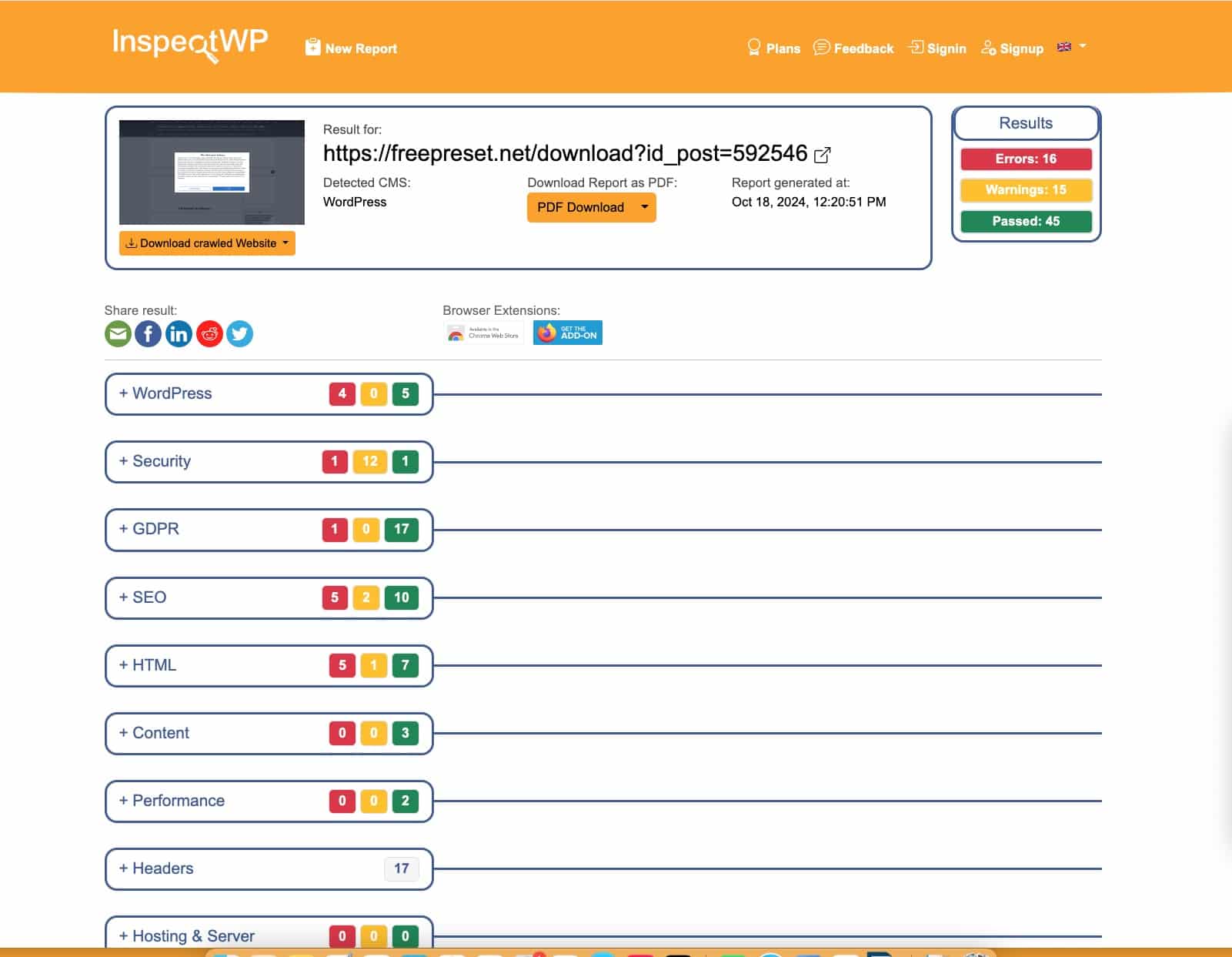Click Security yellow warning count 12

point(370,461)
